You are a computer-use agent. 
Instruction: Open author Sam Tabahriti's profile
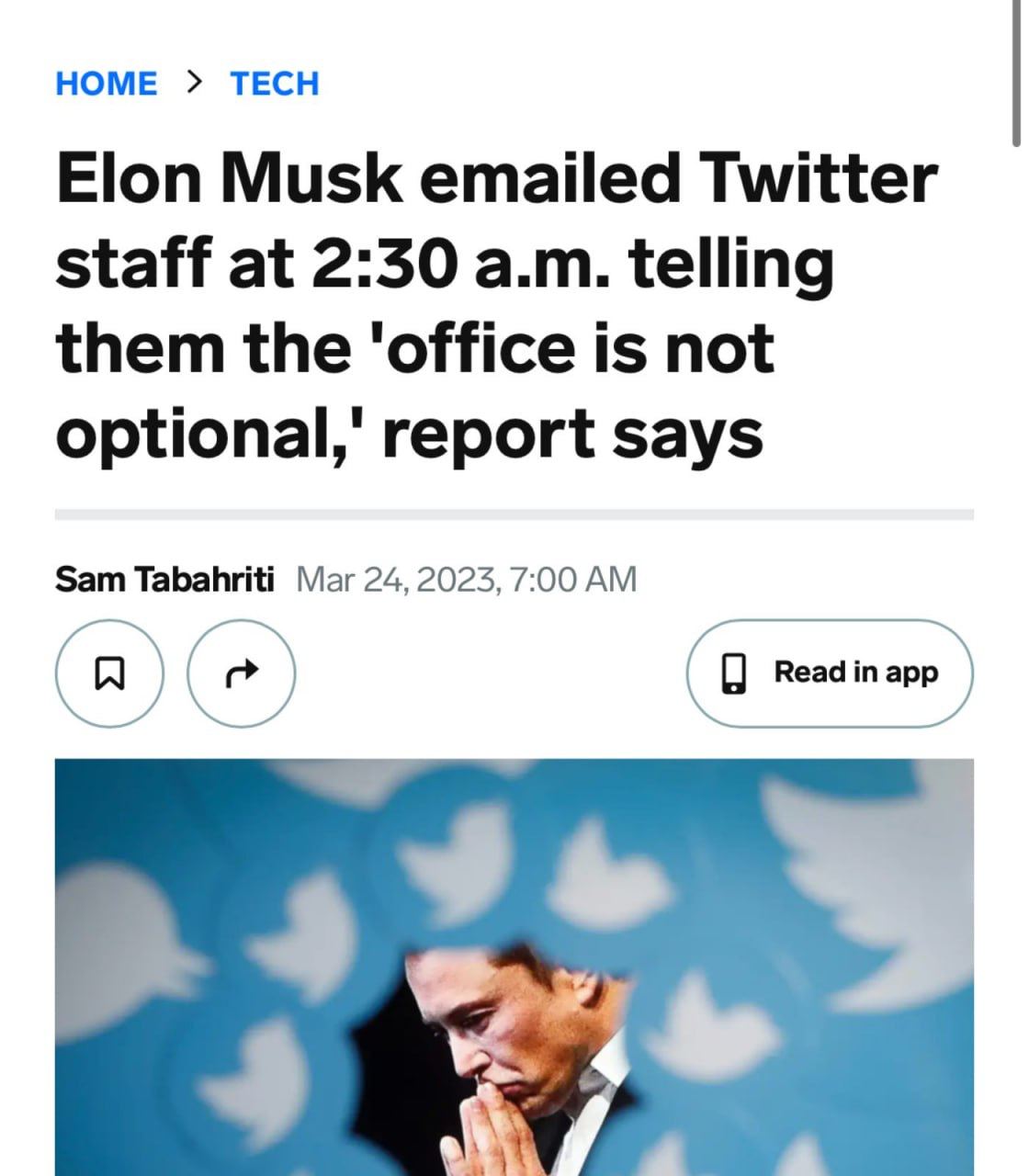coord(164,580)
